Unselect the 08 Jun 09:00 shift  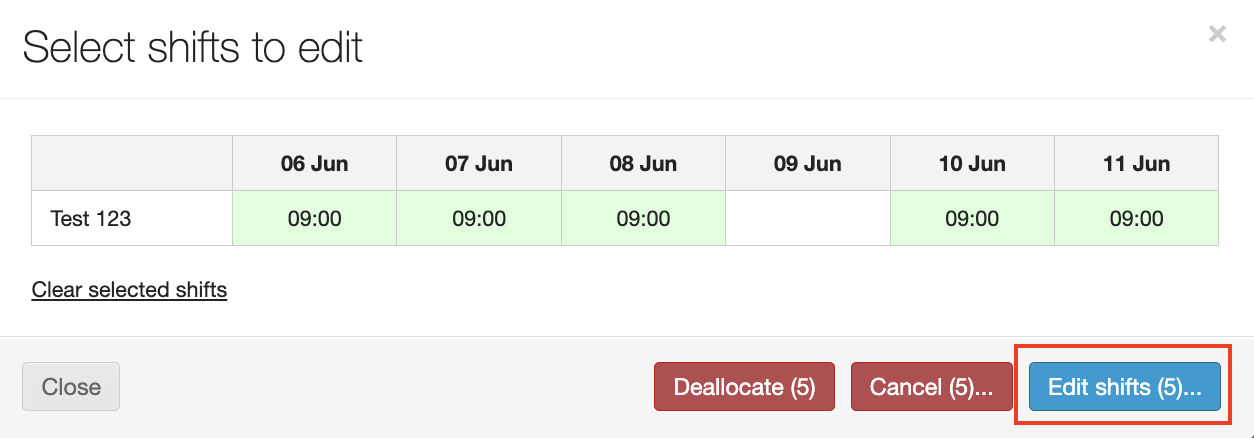pyautogui.click(x=643, y=218)
